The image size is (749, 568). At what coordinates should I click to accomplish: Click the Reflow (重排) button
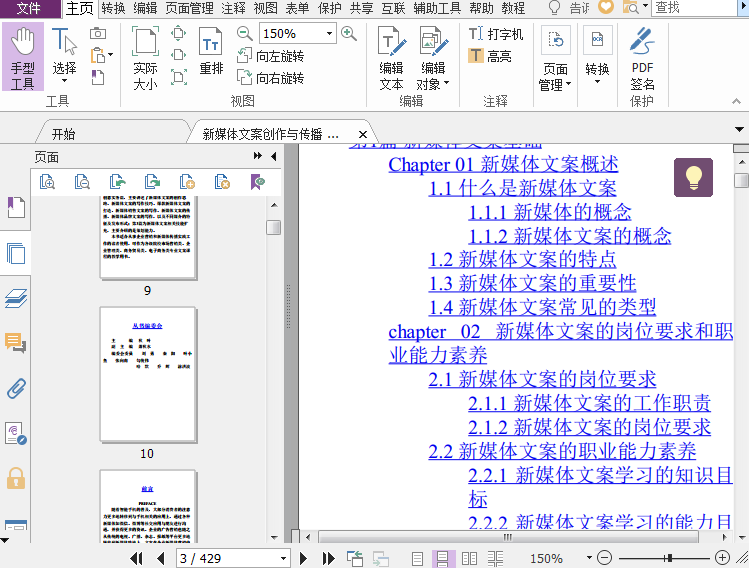click(211, 52)
